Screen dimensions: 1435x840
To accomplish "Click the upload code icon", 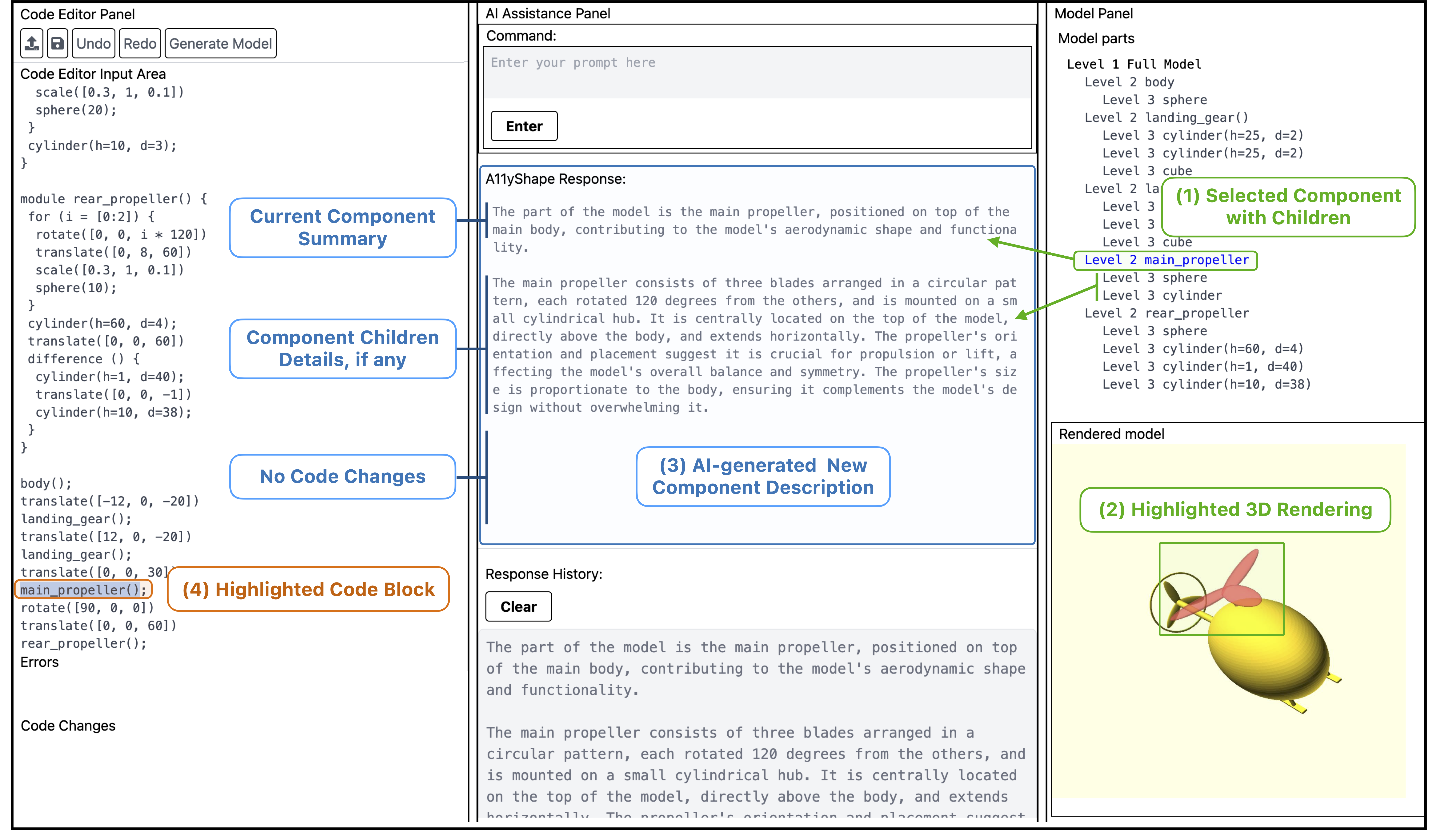I will pyautogui.click(x=31, y=43).
